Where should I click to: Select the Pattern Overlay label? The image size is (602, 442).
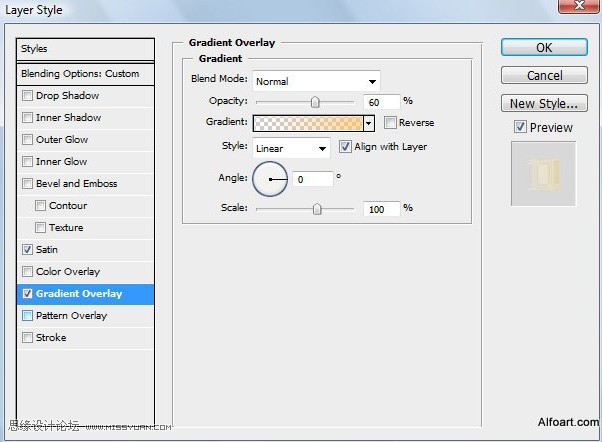71,316
